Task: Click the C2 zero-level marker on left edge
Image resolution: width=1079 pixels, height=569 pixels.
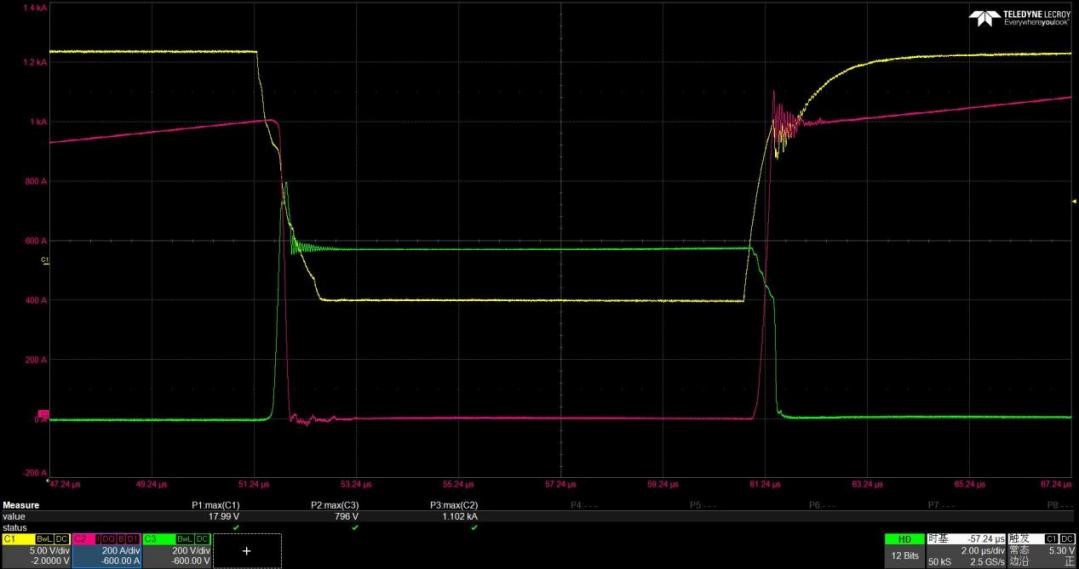Action: pyautogui.click(x=43, y=414)
